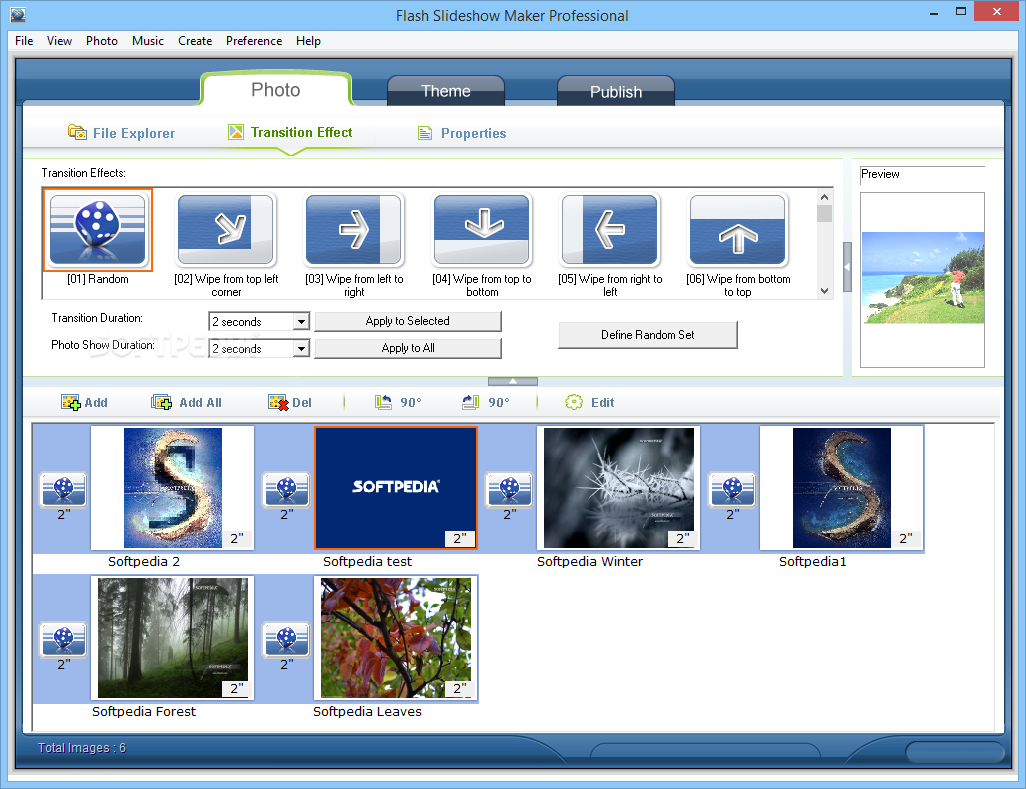Open the Create menu
1026x789 pixels.
[195, 41]
